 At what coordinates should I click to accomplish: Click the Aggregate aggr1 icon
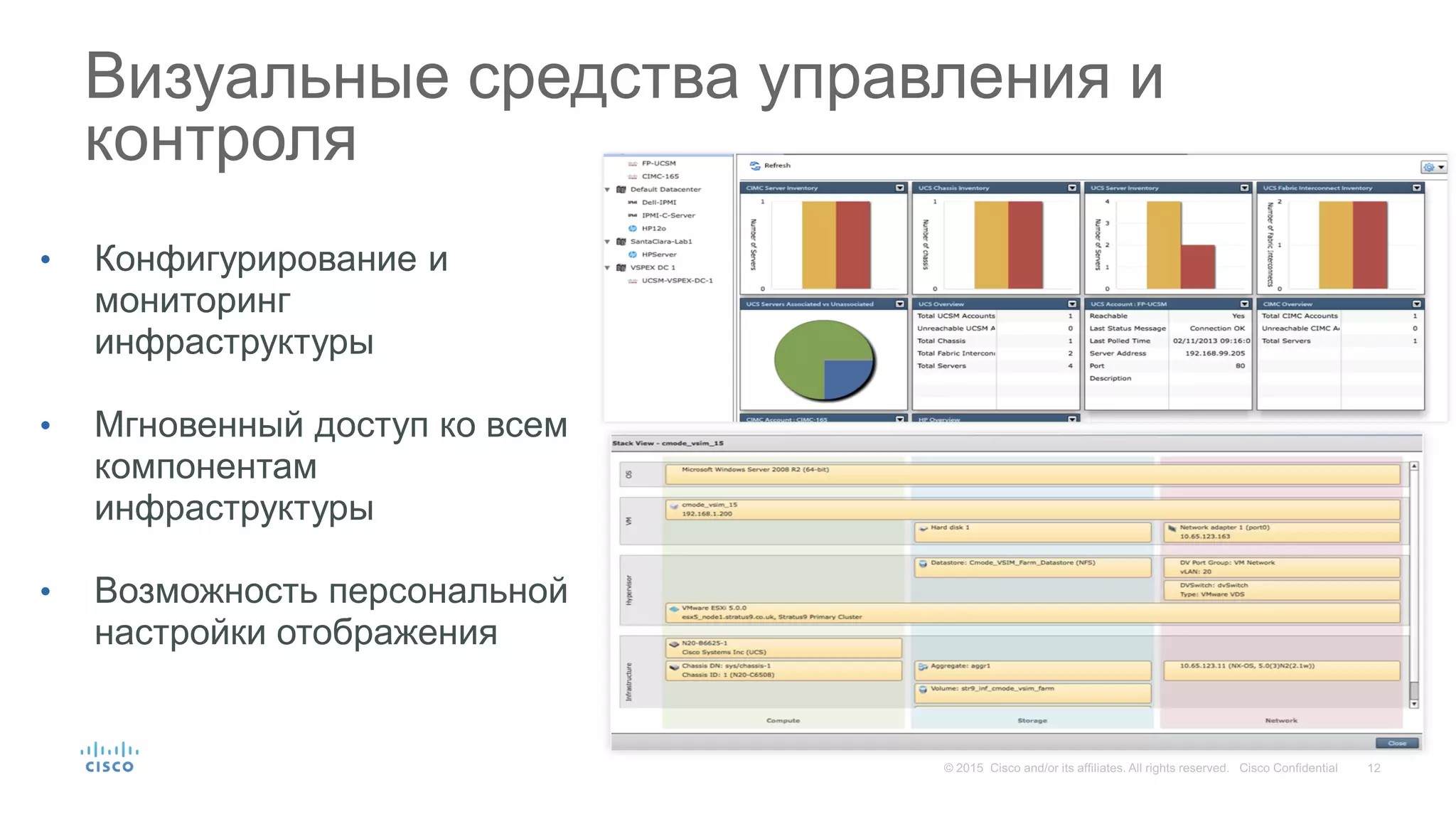click(x=923, y=667)
